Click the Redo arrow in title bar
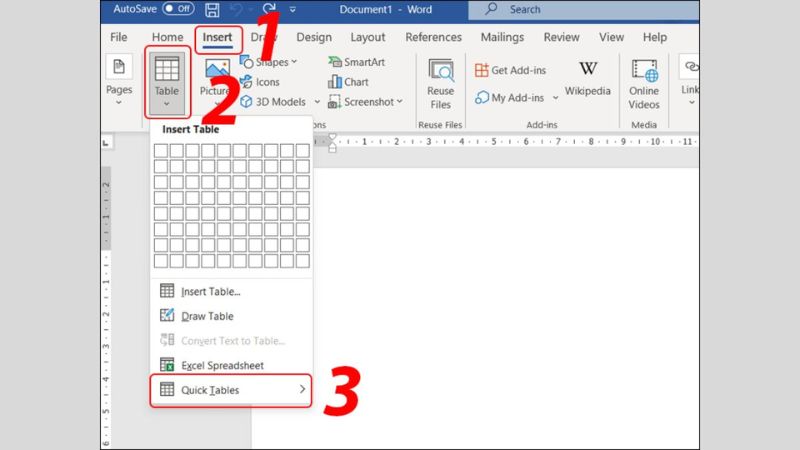Screen dimensions: 800x450 [269, 9]
